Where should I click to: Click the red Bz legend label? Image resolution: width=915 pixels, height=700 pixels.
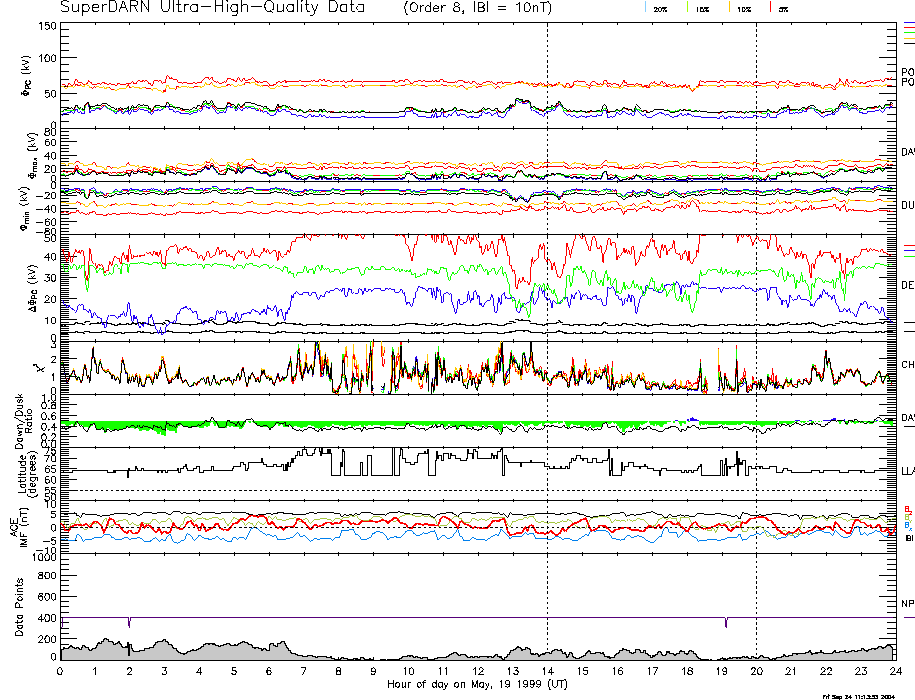point(908,509)
